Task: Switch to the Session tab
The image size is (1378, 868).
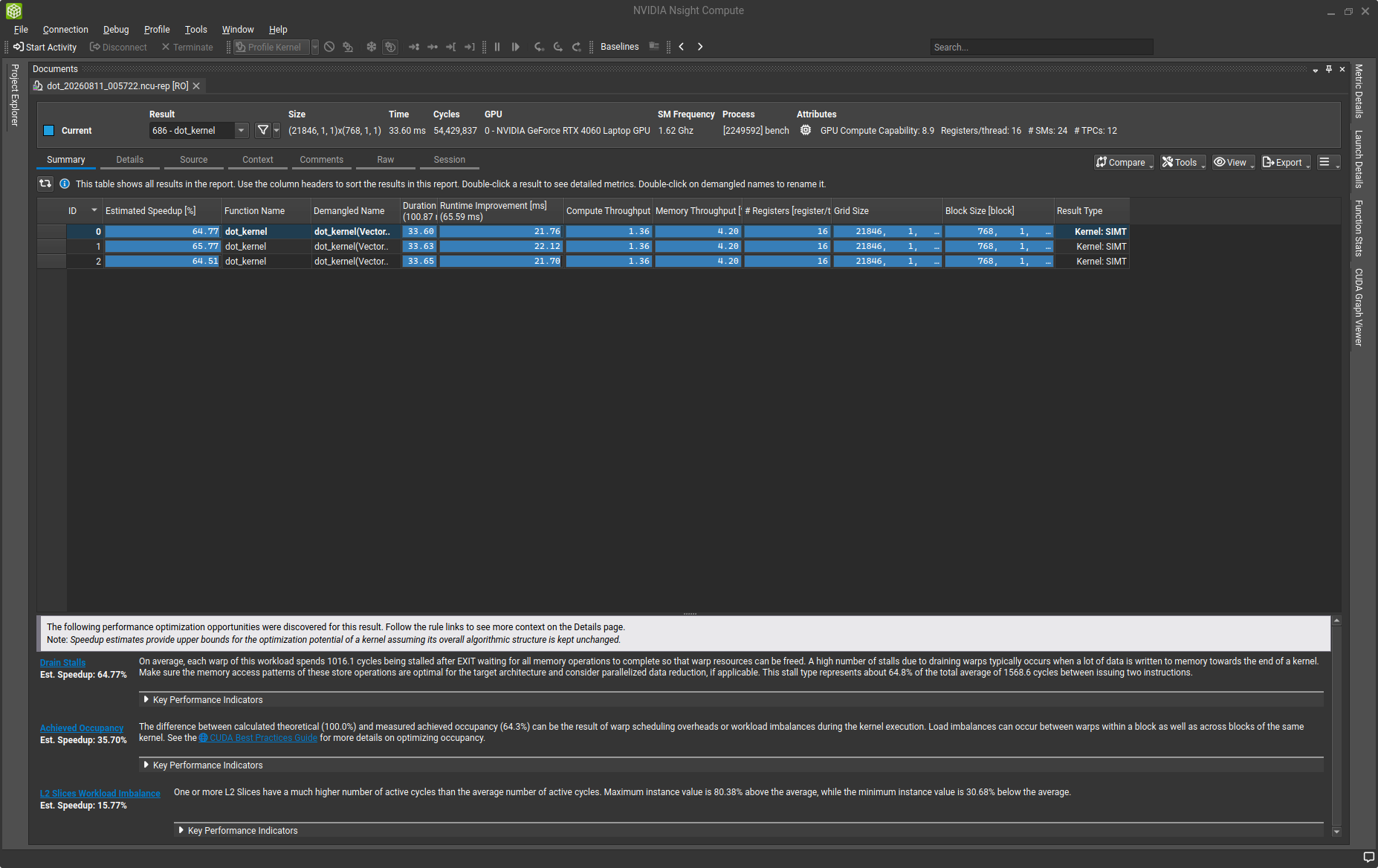Action: coord(450,160)
